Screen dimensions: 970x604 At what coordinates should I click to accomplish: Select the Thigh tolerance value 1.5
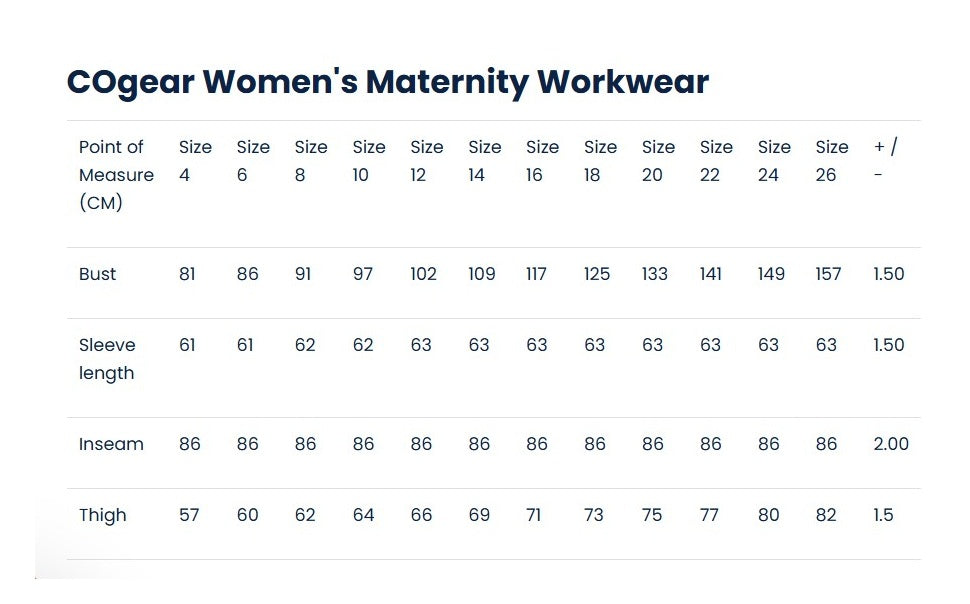point(883,515)
